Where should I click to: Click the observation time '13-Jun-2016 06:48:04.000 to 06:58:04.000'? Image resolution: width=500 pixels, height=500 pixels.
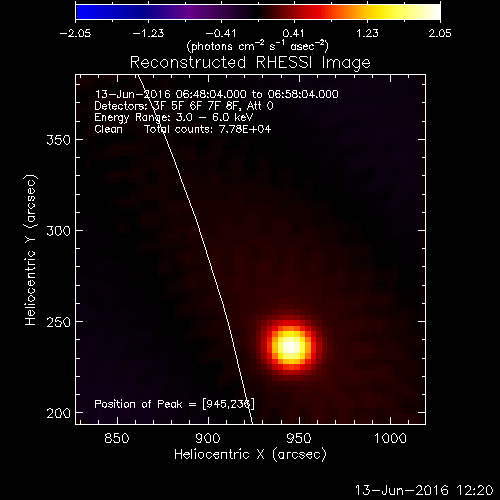click(217, 94)
